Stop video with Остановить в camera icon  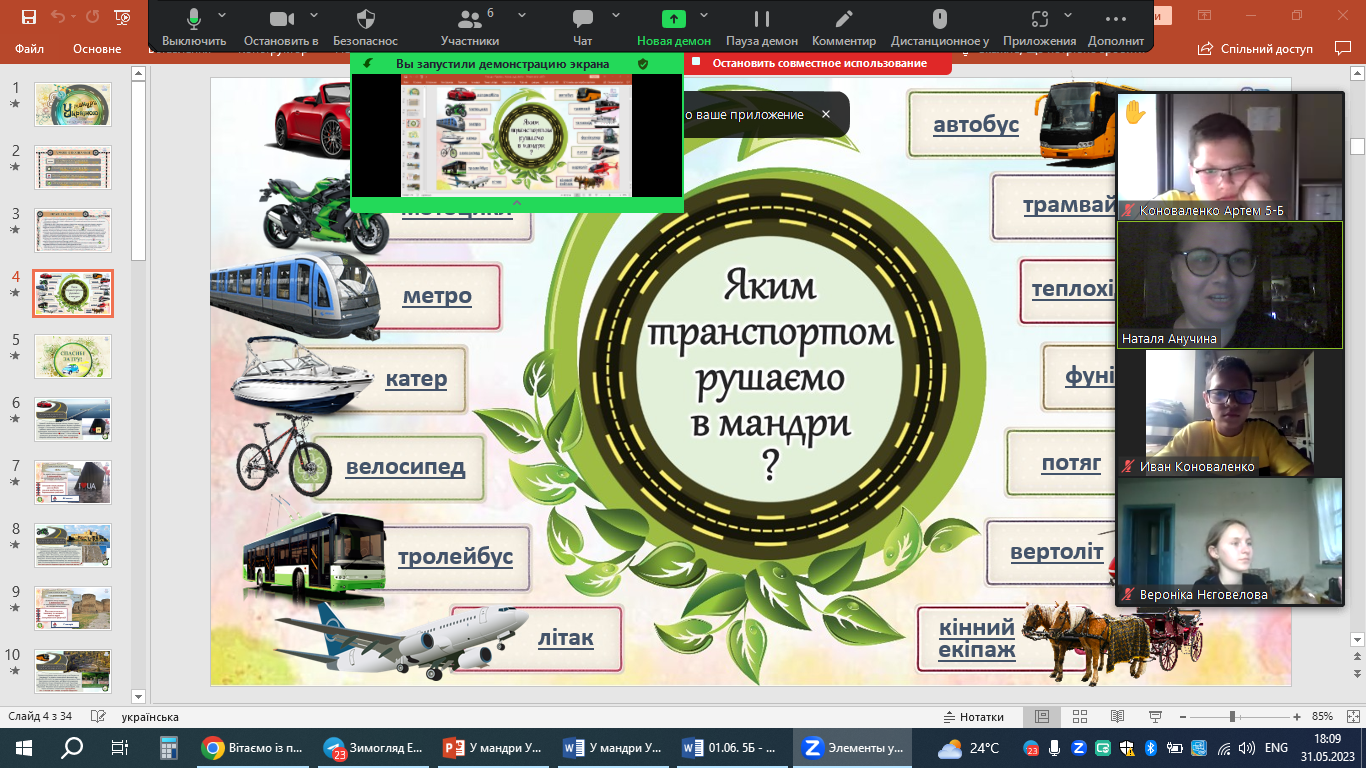[x=281, y=26]
